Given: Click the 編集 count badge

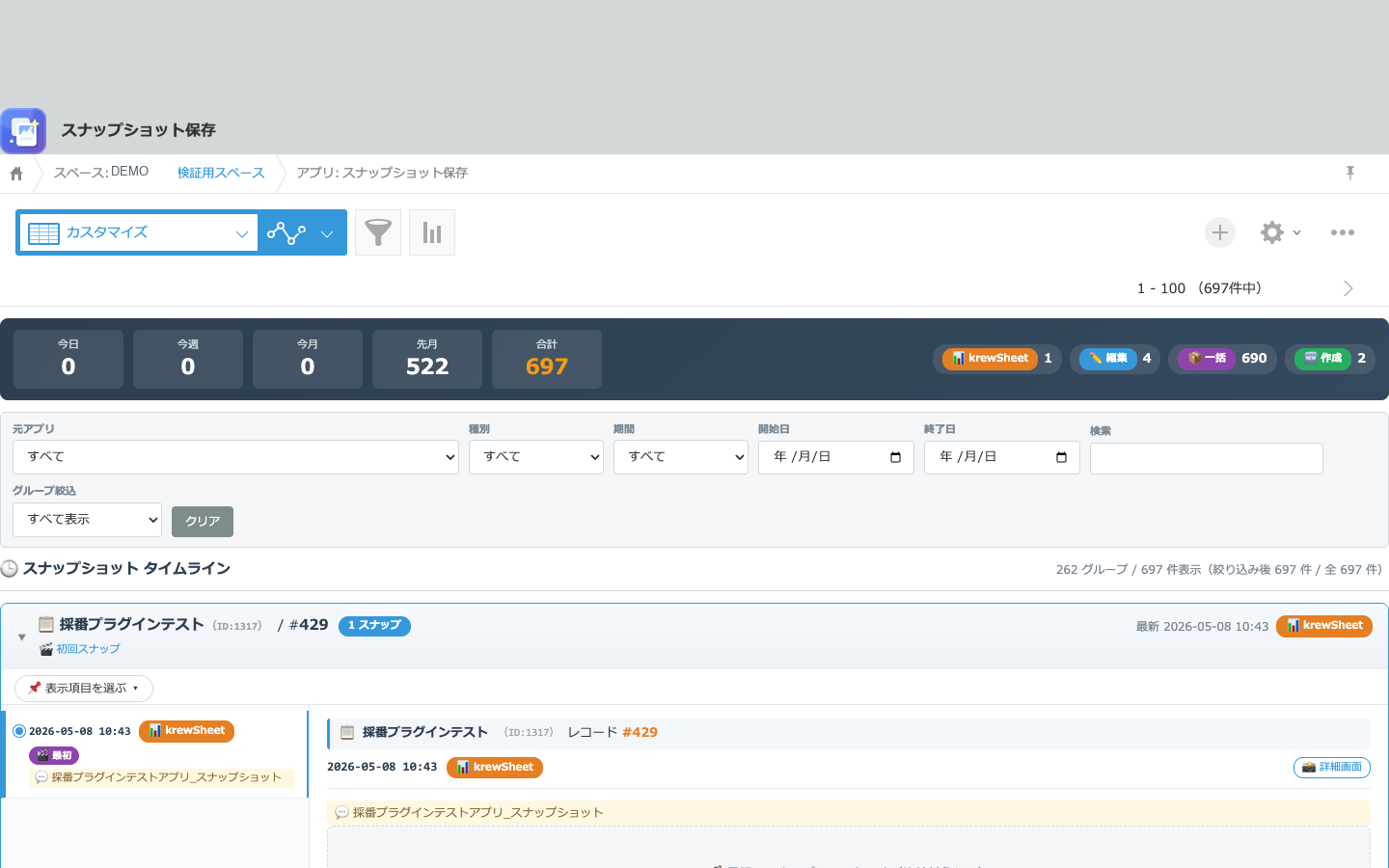Looking at the screenshot, I should [x=1115, y=359].
